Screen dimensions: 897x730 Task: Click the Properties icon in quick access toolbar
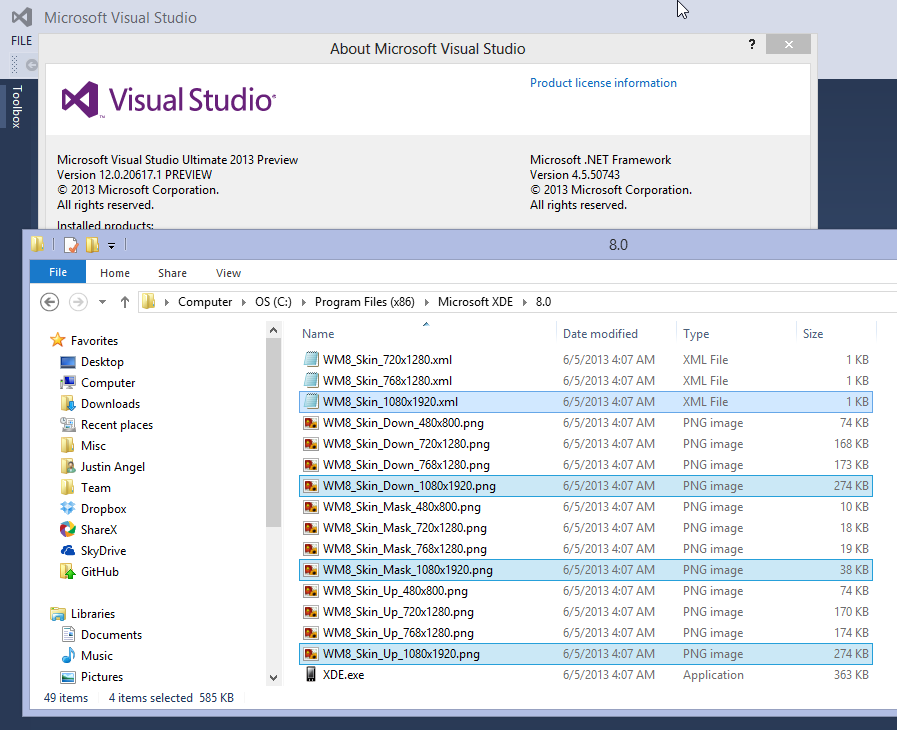(70, 245)
